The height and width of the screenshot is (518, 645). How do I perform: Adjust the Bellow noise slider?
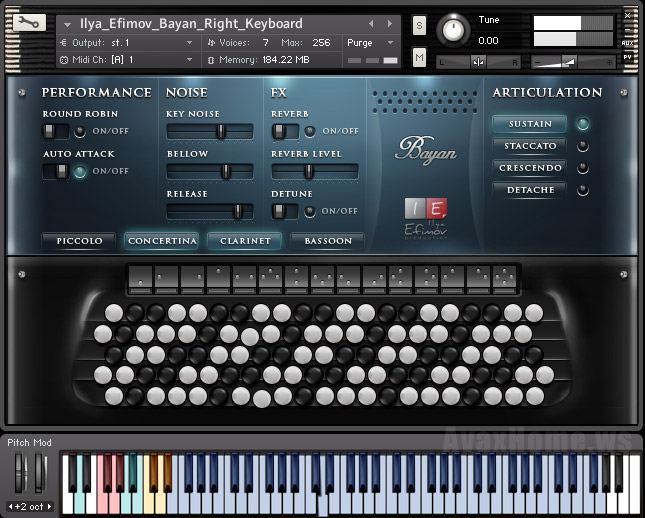point(210,172)
